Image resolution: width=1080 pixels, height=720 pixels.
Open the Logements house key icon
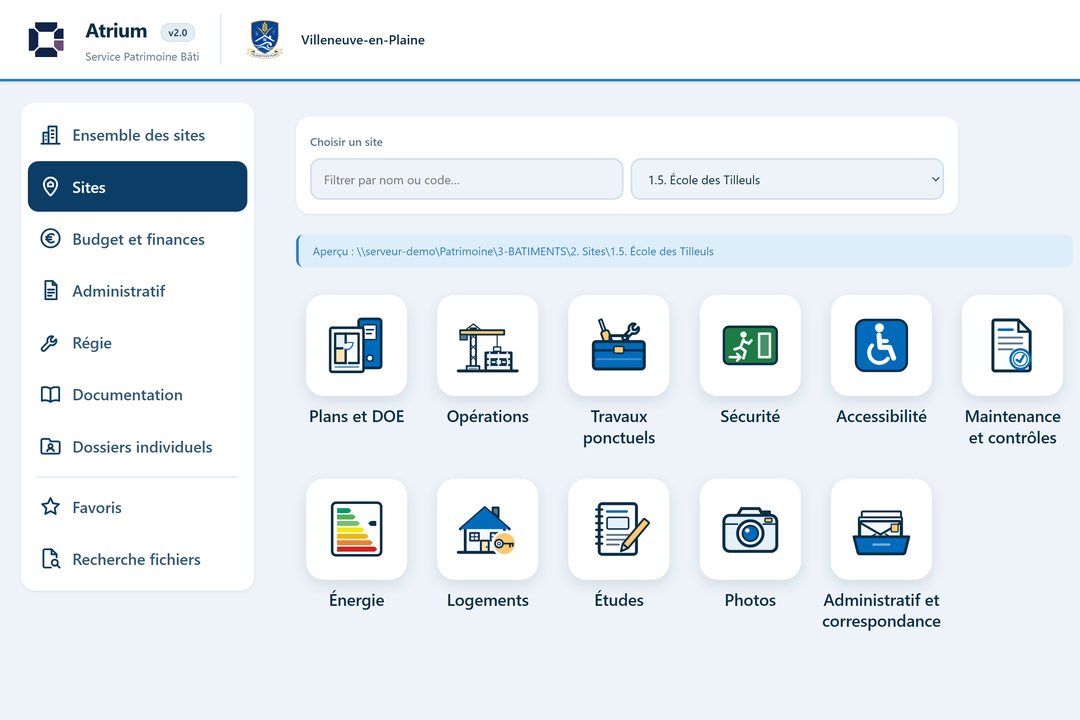(x=488, y=529)
